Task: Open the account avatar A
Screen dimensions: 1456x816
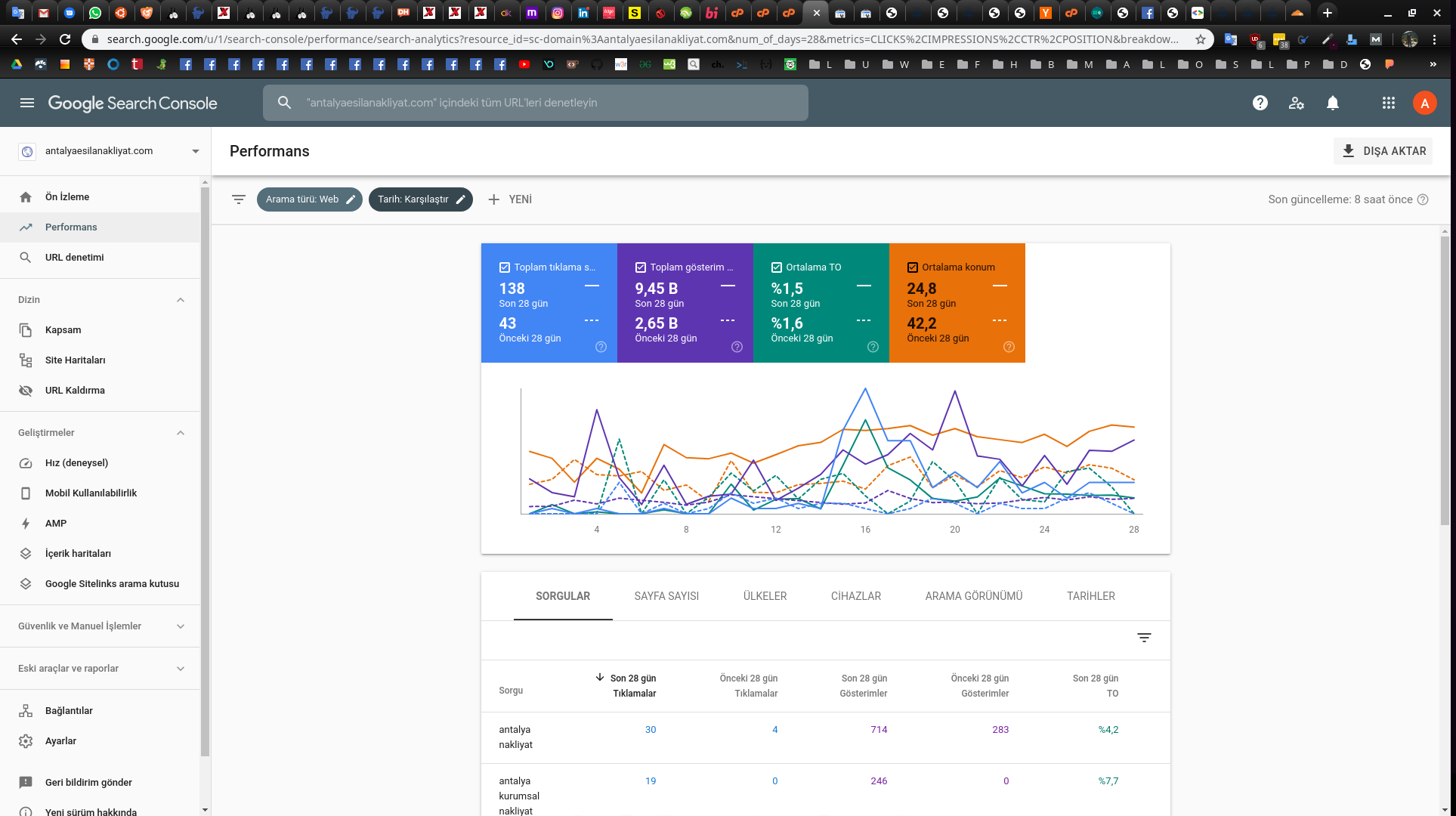Action: click(1425, 103)
